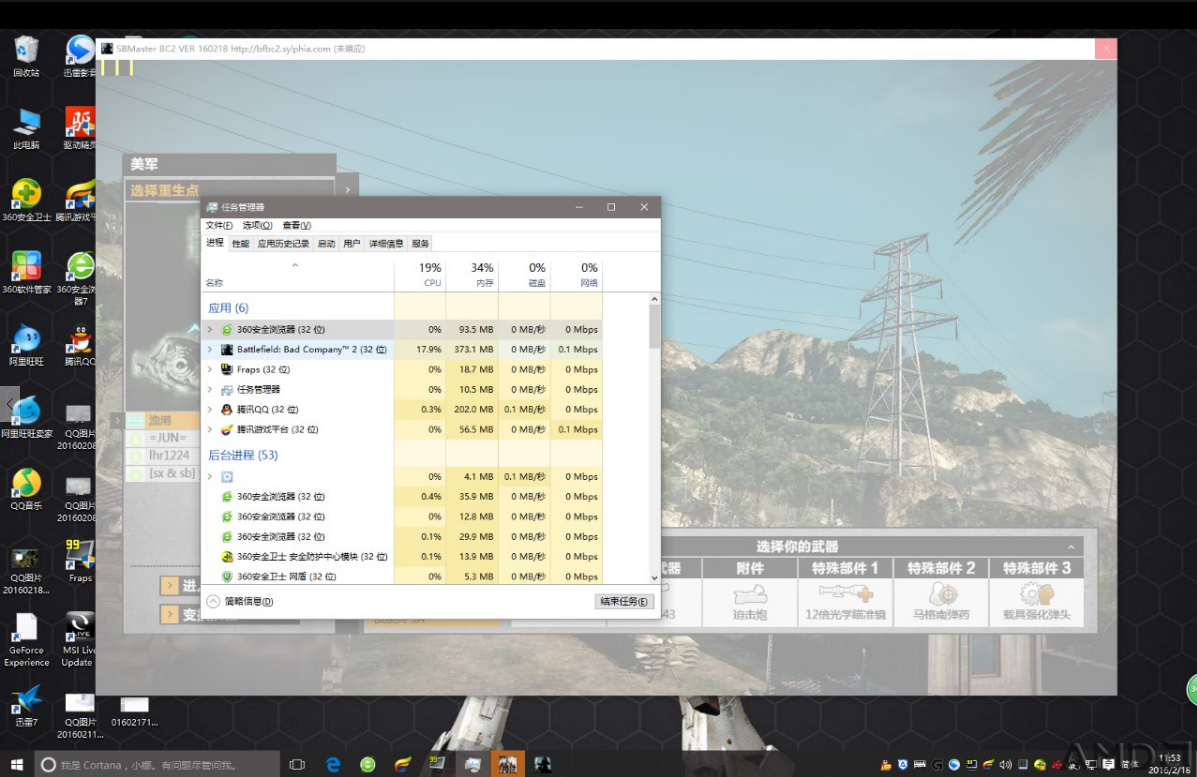1197x777 pixels.
Task: Select player lhr1224 in the spawn list
Action: click(x=162, y=456)
